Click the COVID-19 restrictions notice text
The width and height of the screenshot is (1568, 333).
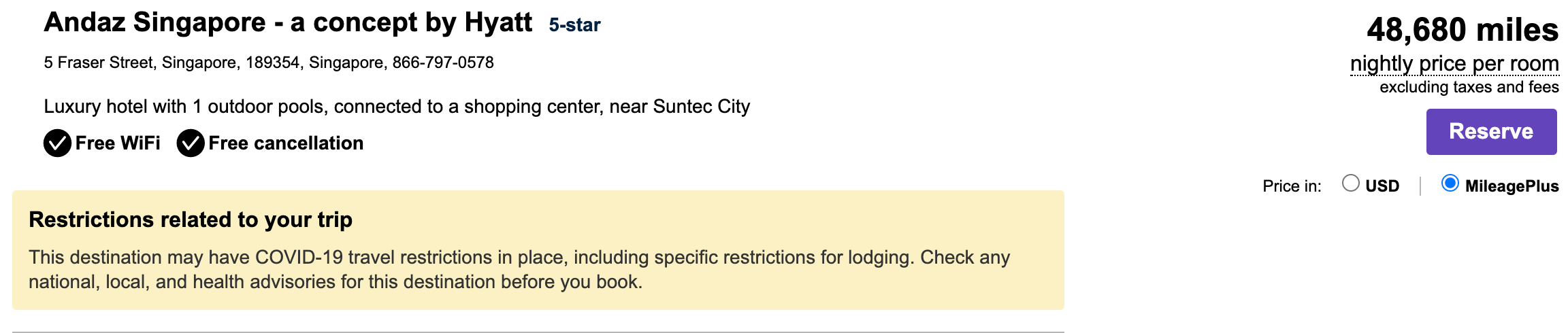(x=519, y=270)
